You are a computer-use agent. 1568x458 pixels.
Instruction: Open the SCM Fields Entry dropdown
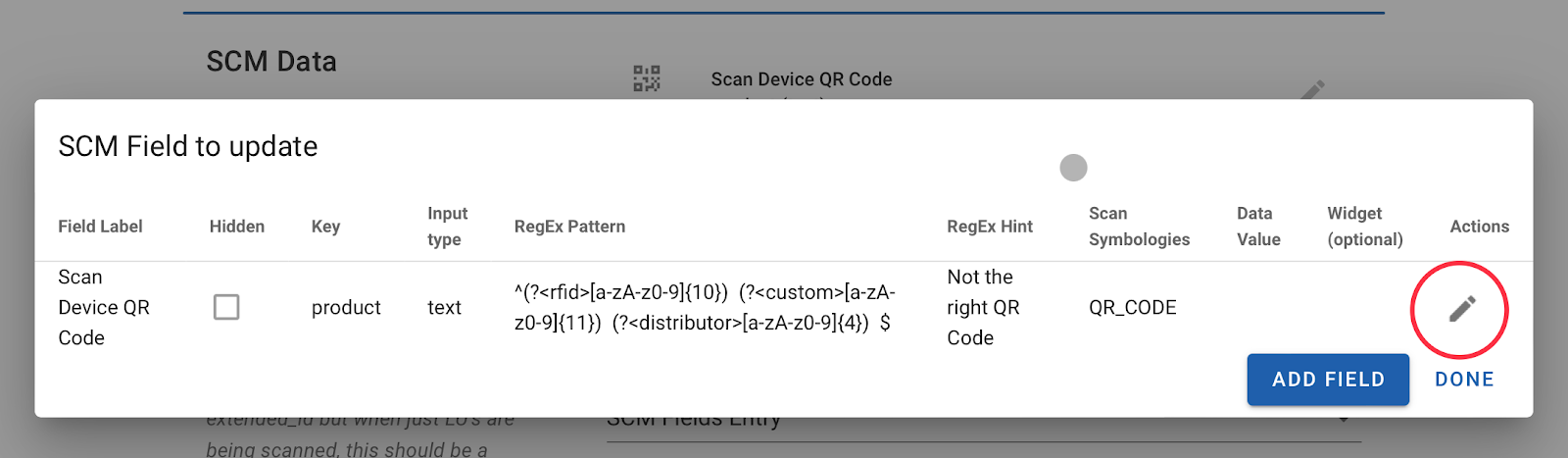click(x=984, y=422)
